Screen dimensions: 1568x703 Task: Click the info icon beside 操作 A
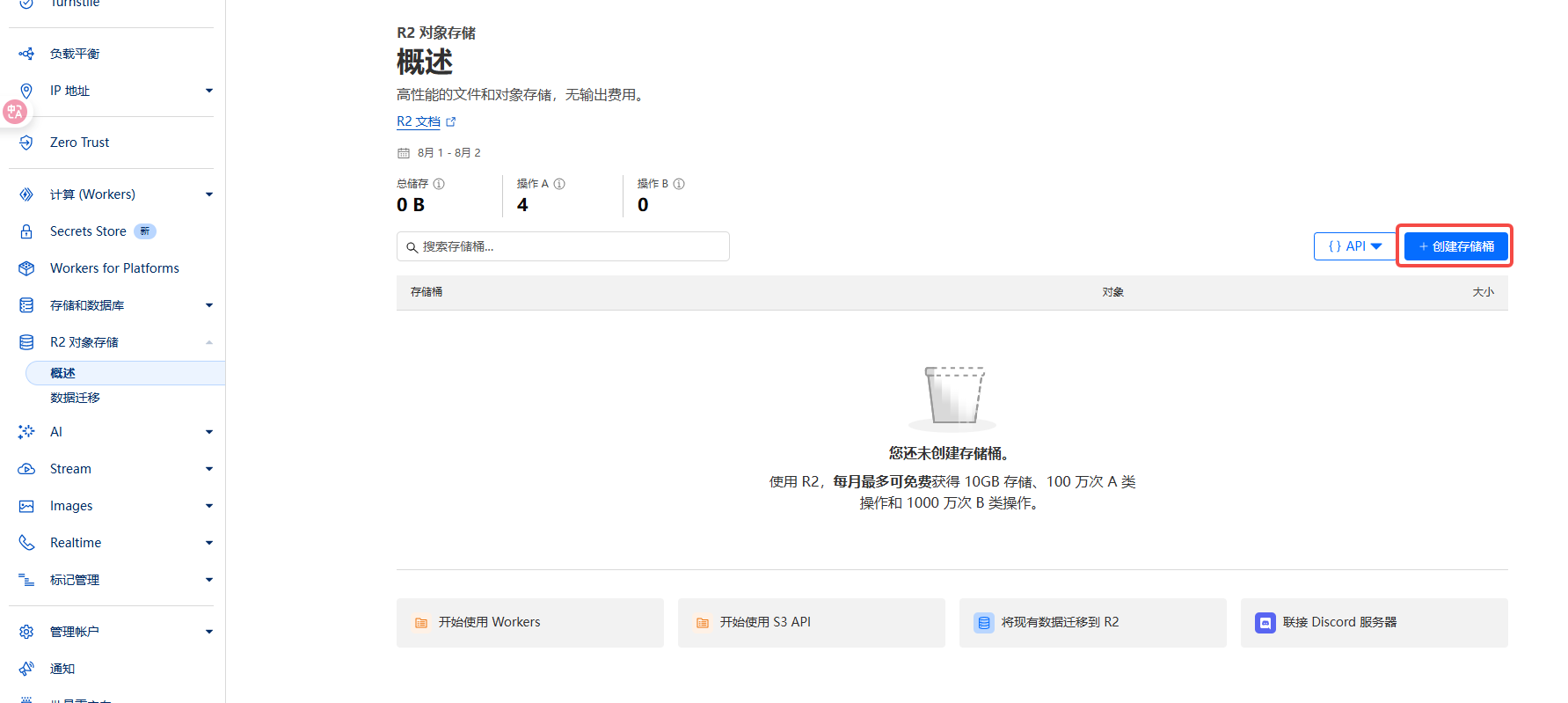point(559,184)
